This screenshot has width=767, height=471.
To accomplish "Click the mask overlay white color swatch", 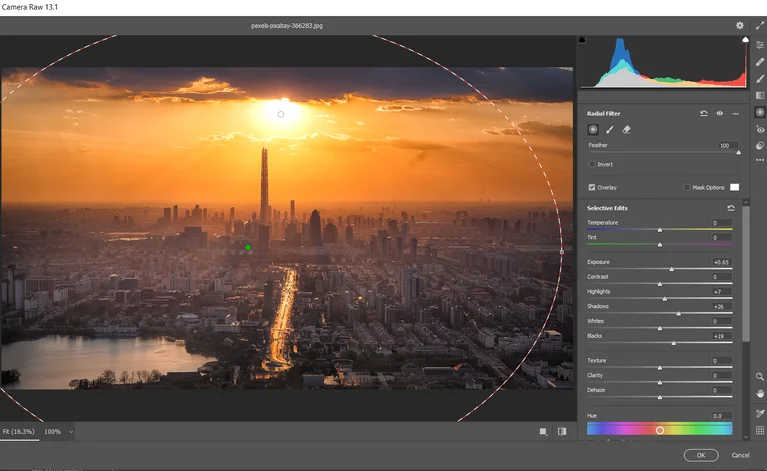I will point(734,187).
